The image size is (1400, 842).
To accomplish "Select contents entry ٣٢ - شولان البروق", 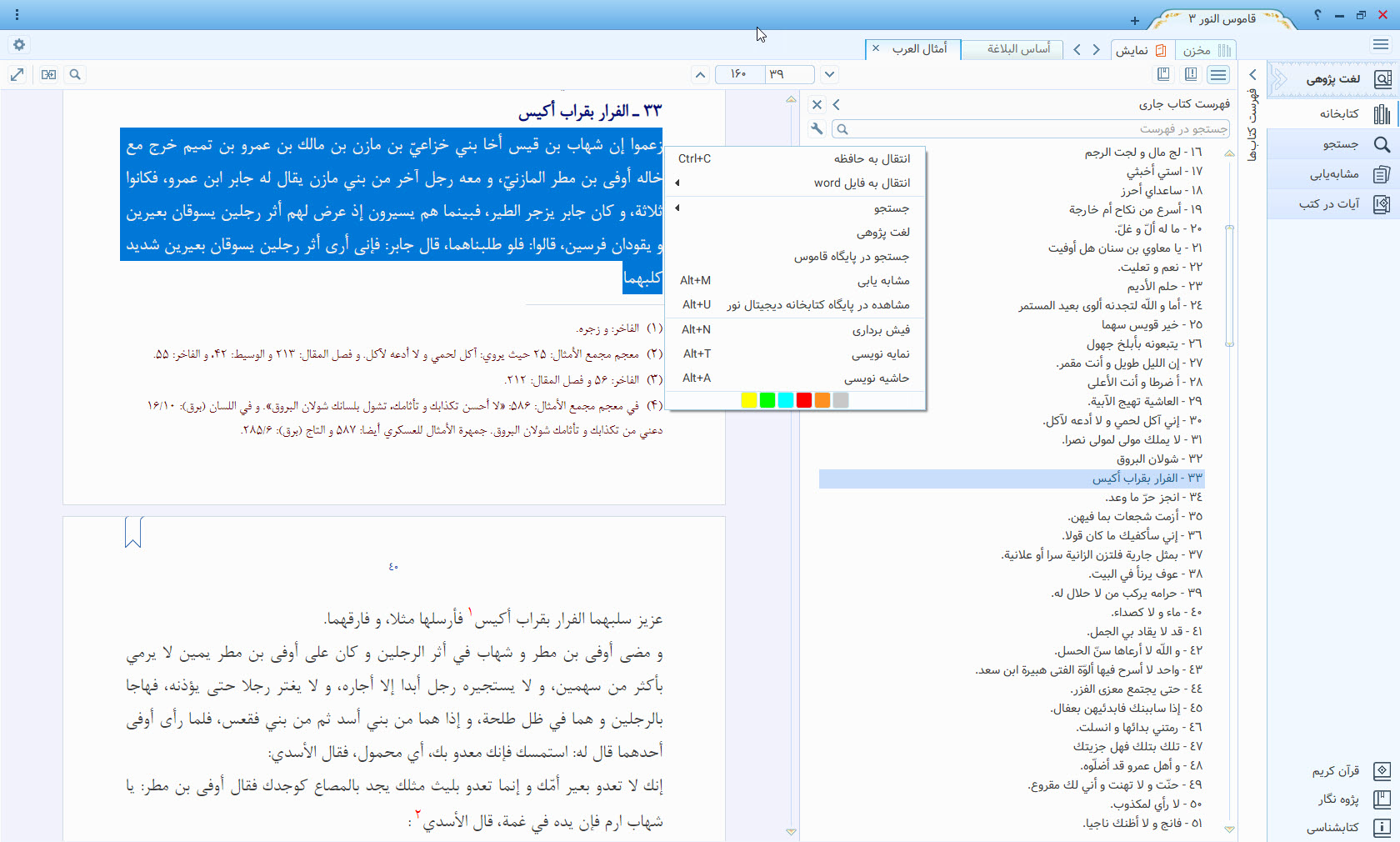I will tap(1159, 459).
